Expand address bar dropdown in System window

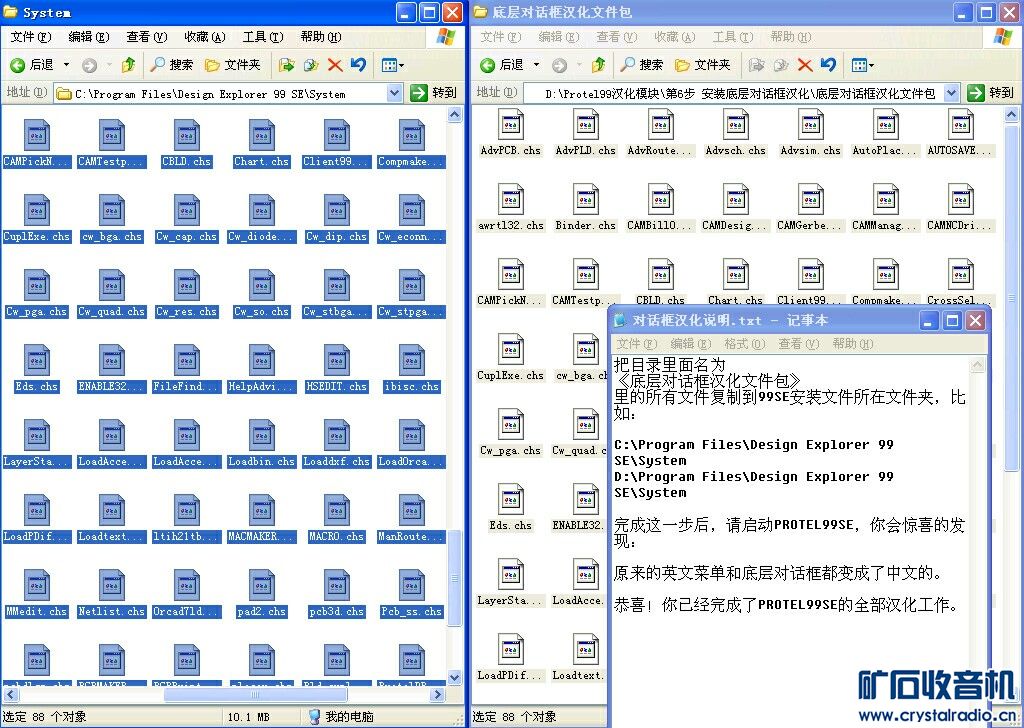(x=394, y=93)
